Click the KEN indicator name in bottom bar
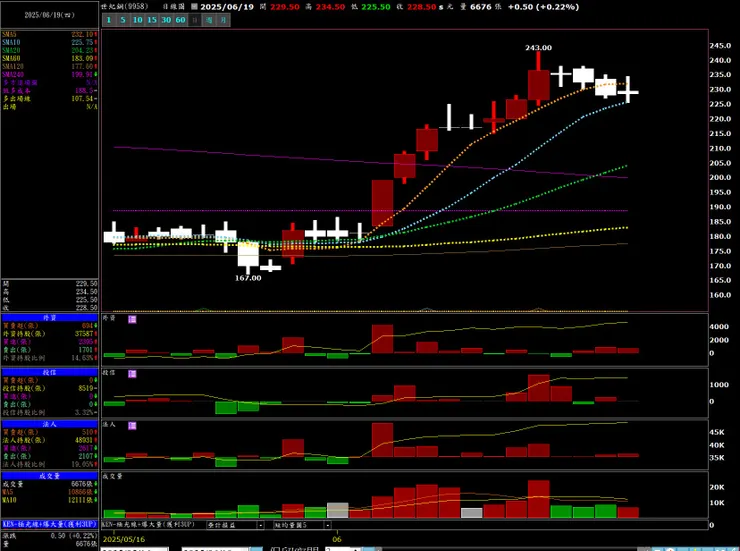Screen dimensions: 740x551 point(148,525)
